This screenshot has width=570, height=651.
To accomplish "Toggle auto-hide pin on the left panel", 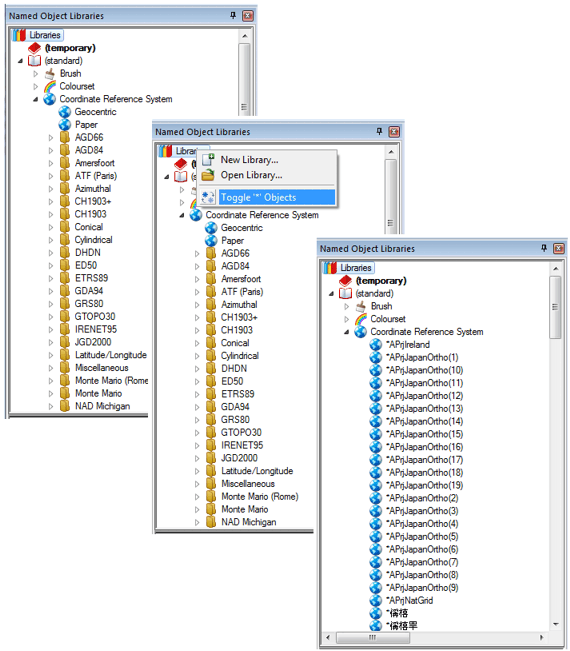I will [x=233, y=15].
